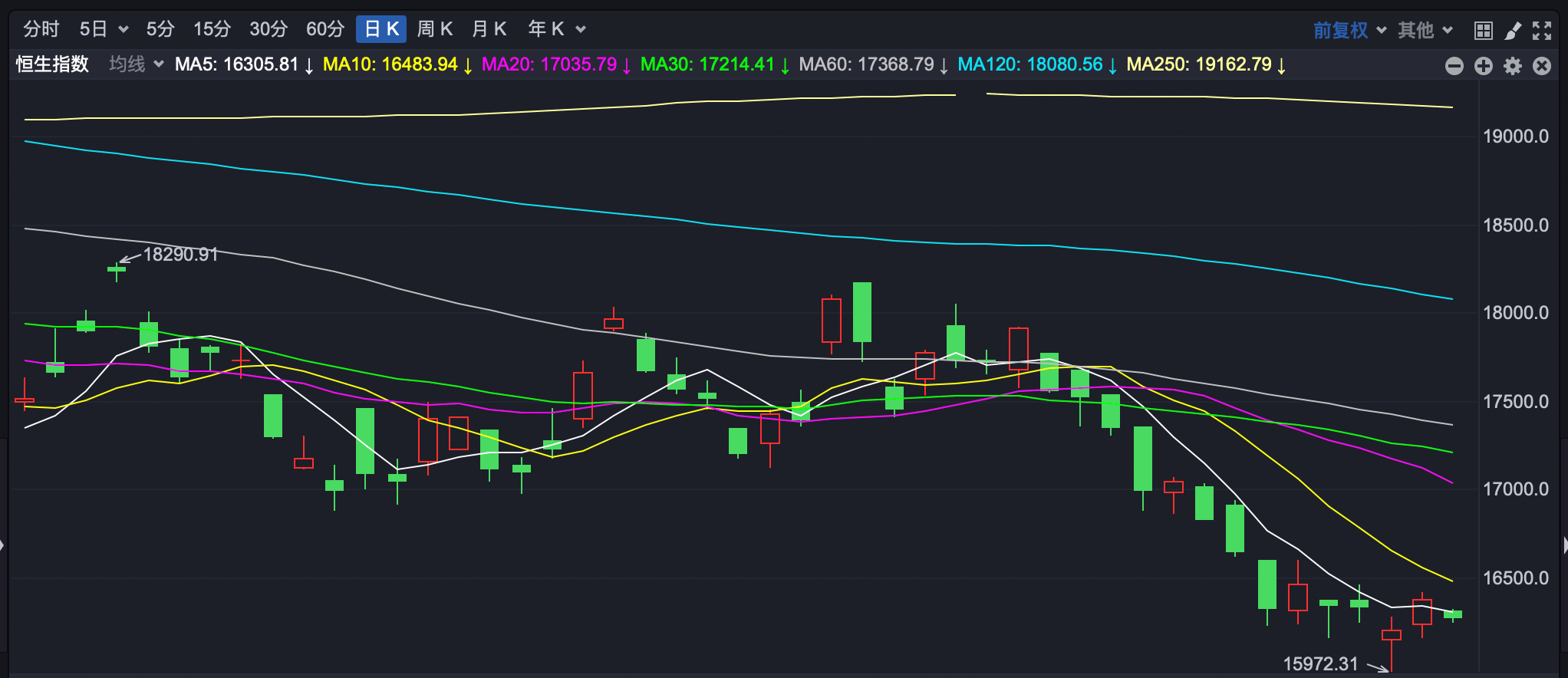Open the grid layout icon
1568x678 pixels.
click(1484, 31)
